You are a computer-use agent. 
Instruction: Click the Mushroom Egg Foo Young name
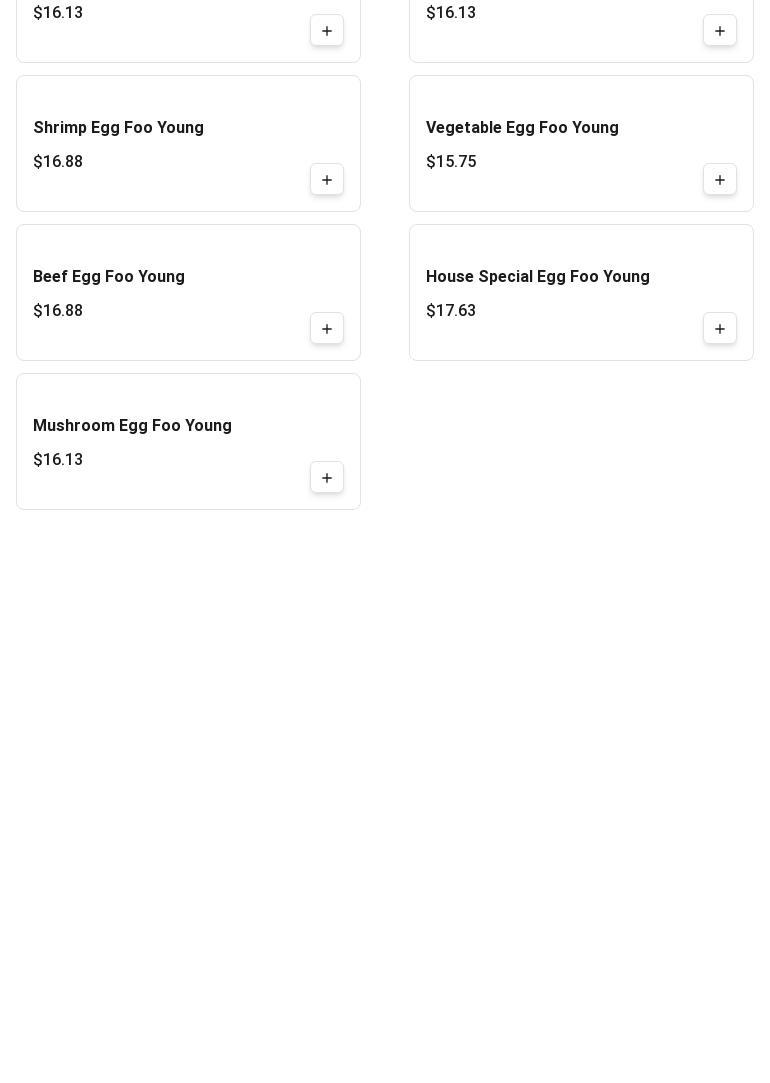(132, 426)
